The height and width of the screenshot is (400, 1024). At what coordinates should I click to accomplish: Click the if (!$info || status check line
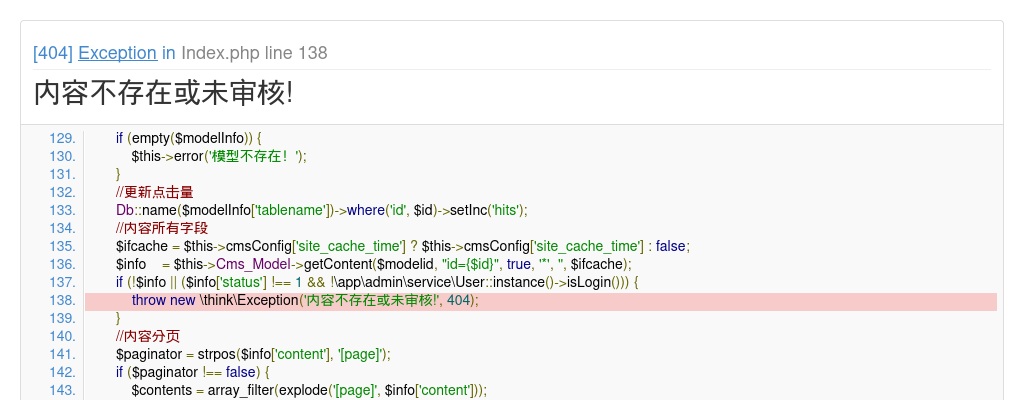coord(376,282)
